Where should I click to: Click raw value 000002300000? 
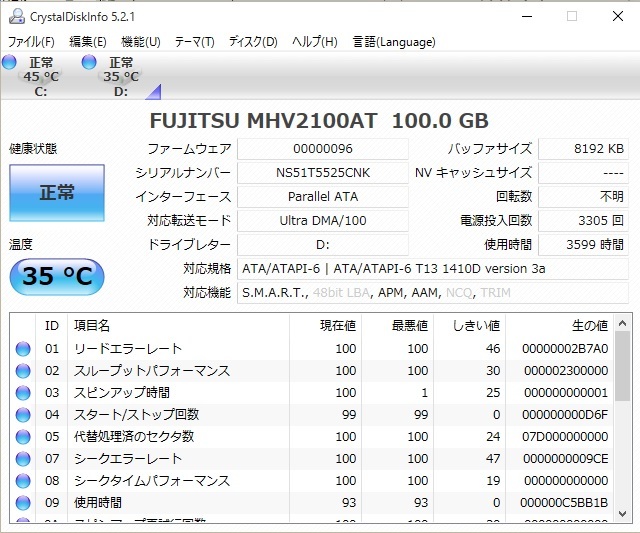566,371
